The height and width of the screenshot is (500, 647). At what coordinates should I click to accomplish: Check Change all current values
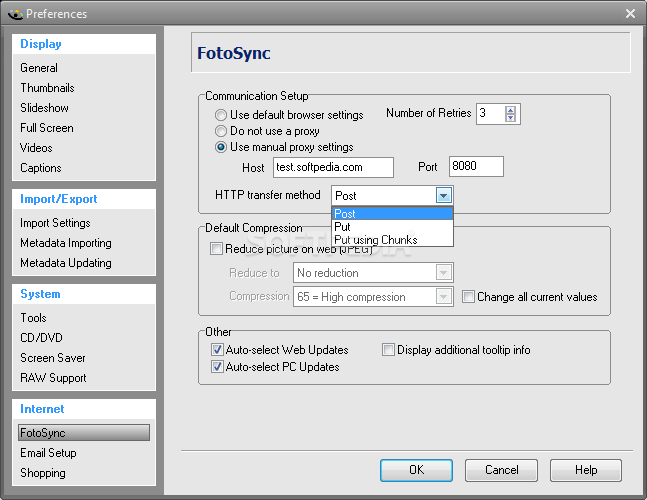tap(468, 297)
